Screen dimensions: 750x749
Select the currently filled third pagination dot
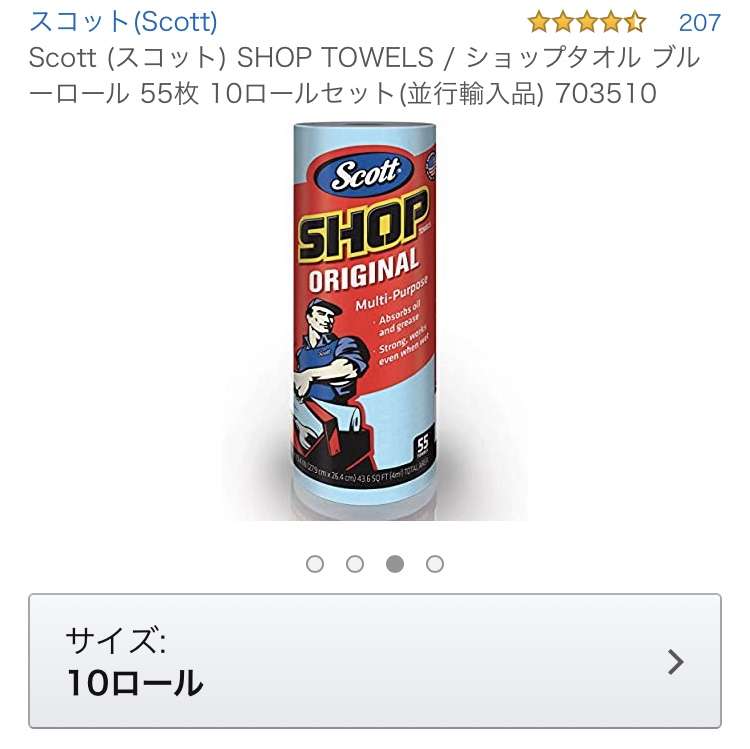point(395,564)
